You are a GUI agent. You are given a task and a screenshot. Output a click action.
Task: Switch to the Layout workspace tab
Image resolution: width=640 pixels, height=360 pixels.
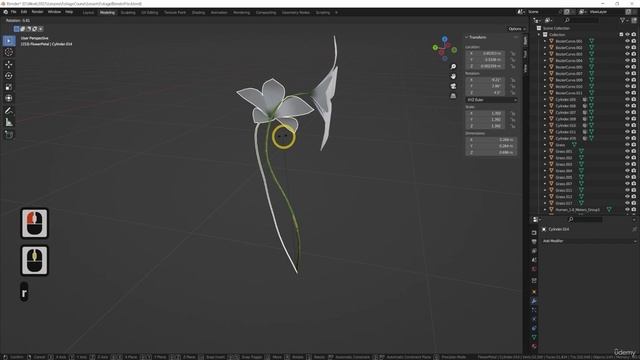[88, 13]
